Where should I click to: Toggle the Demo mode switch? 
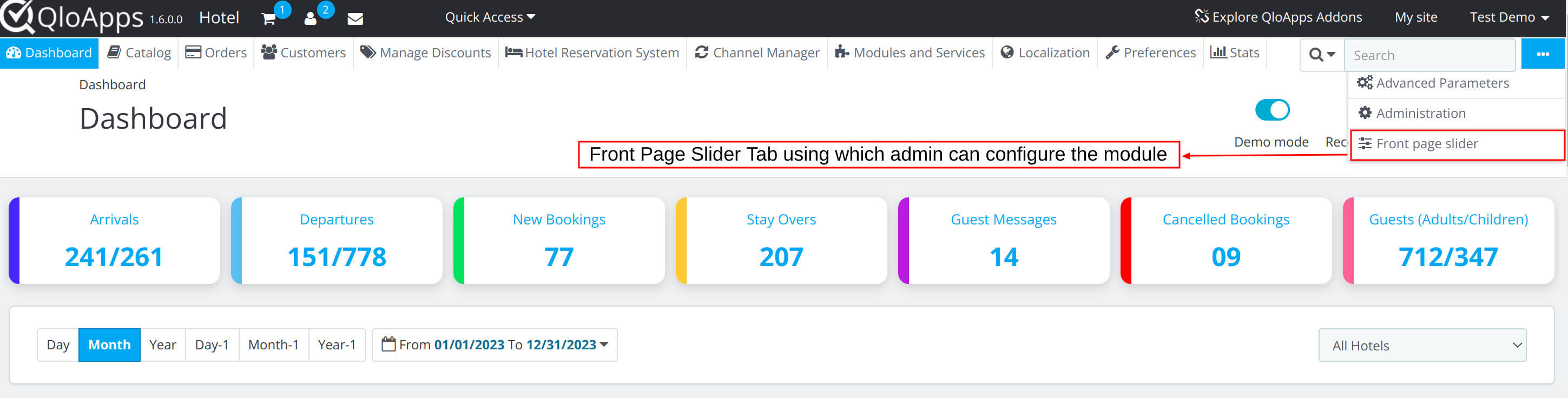point(1272,110)
